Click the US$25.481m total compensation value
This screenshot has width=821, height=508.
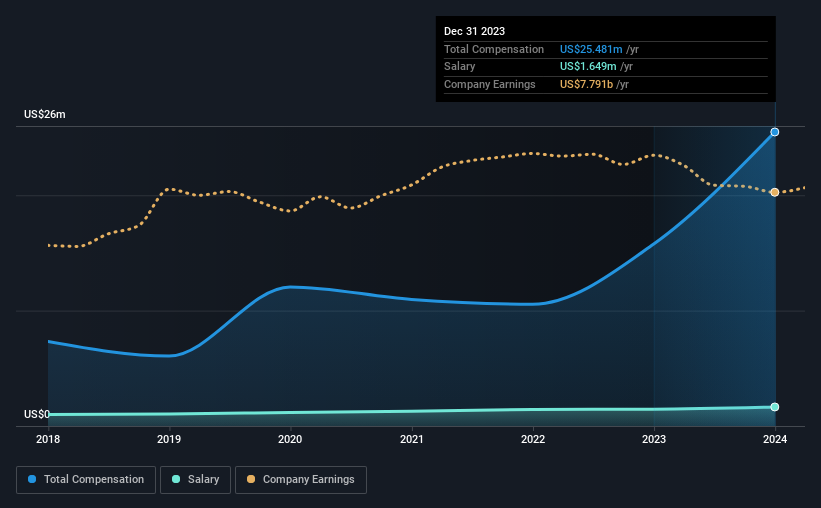[591, 49]
